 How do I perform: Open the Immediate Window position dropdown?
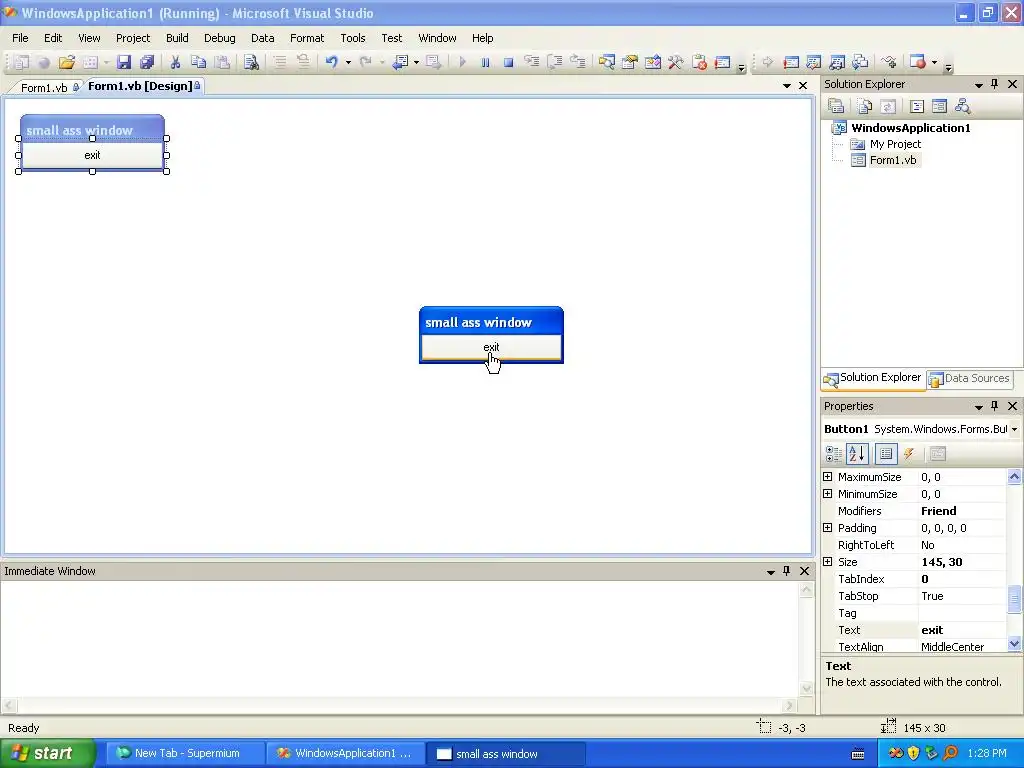coord(771,571)
